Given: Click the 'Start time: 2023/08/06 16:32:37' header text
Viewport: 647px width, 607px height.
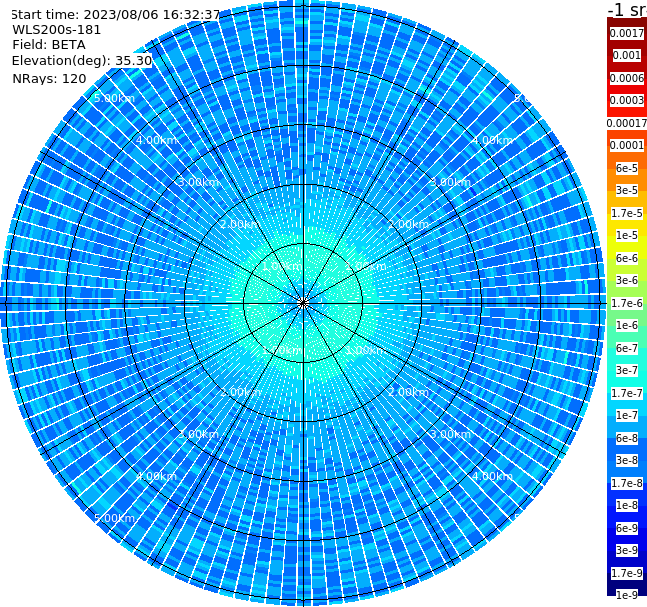Looking at the screenshot, I should [x=116, y=15].
